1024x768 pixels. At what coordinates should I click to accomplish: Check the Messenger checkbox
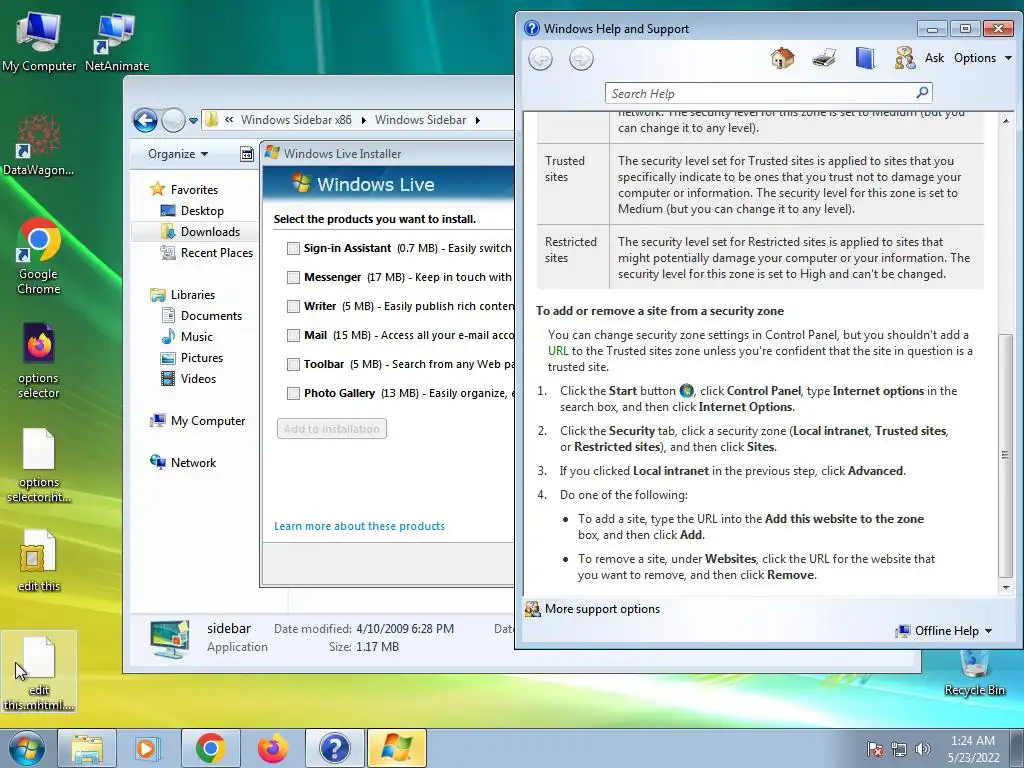[x=293, y=277]
